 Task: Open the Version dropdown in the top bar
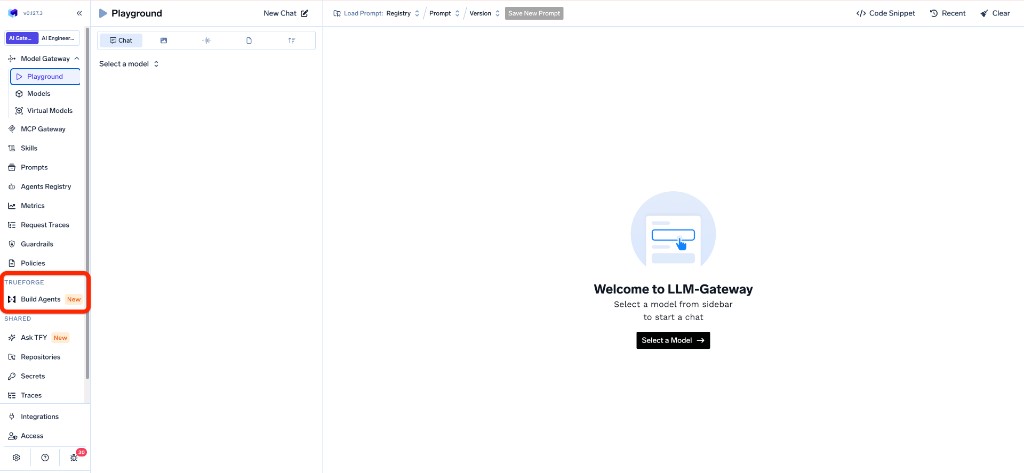485,13
